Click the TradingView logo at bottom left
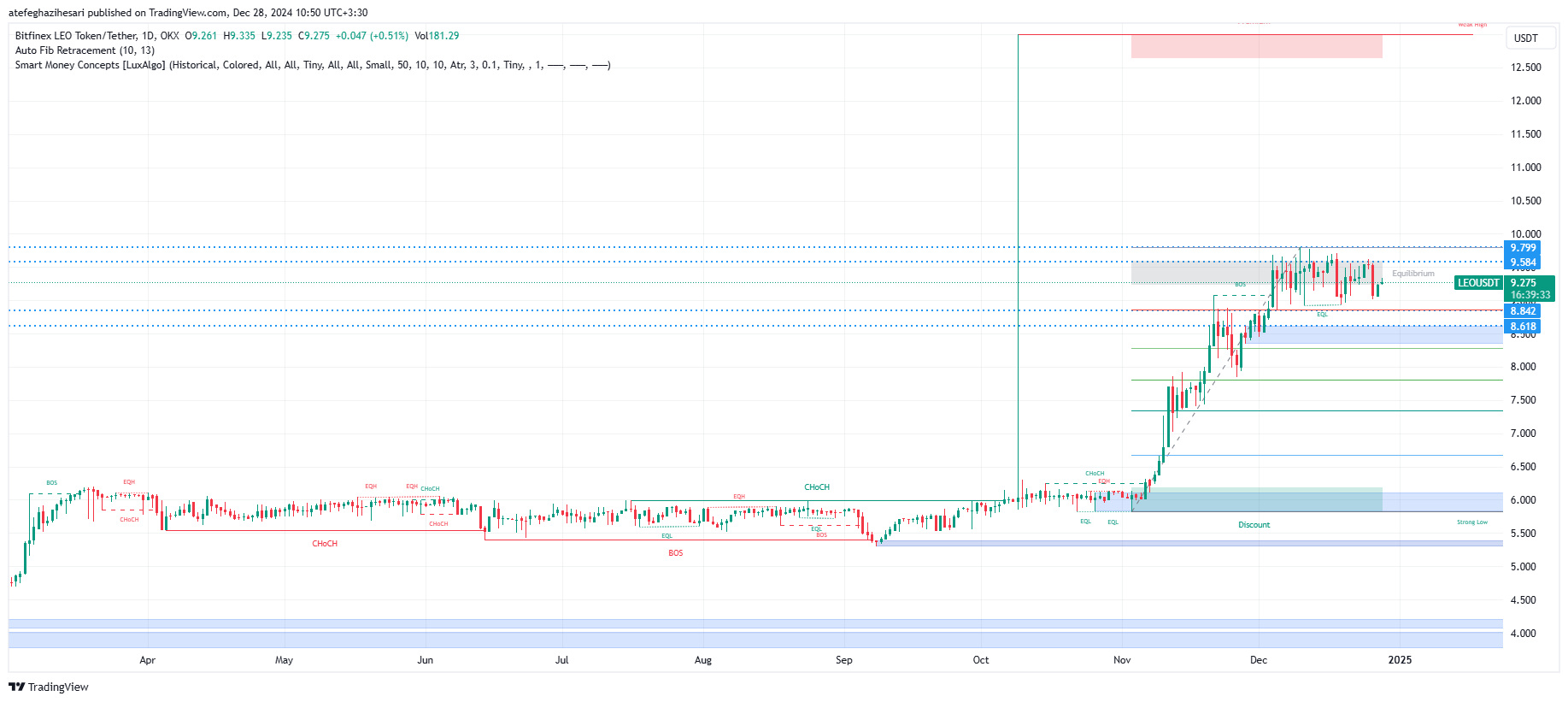Image resolution: width=1568 pixels, height=702 pixels. (x=49, y=687)
